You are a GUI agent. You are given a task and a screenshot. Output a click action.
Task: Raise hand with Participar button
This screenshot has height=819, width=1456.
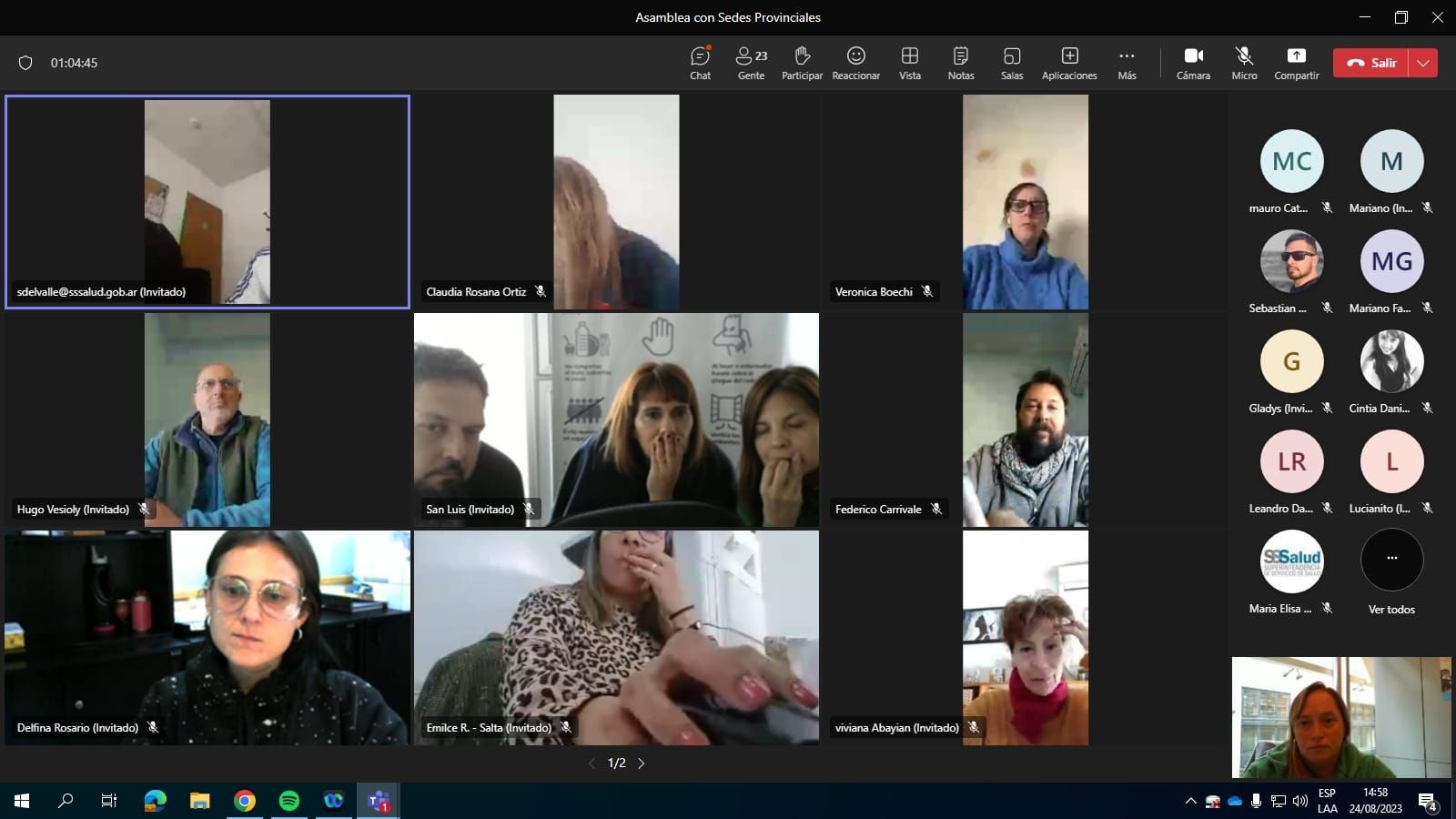coord(802,63)
